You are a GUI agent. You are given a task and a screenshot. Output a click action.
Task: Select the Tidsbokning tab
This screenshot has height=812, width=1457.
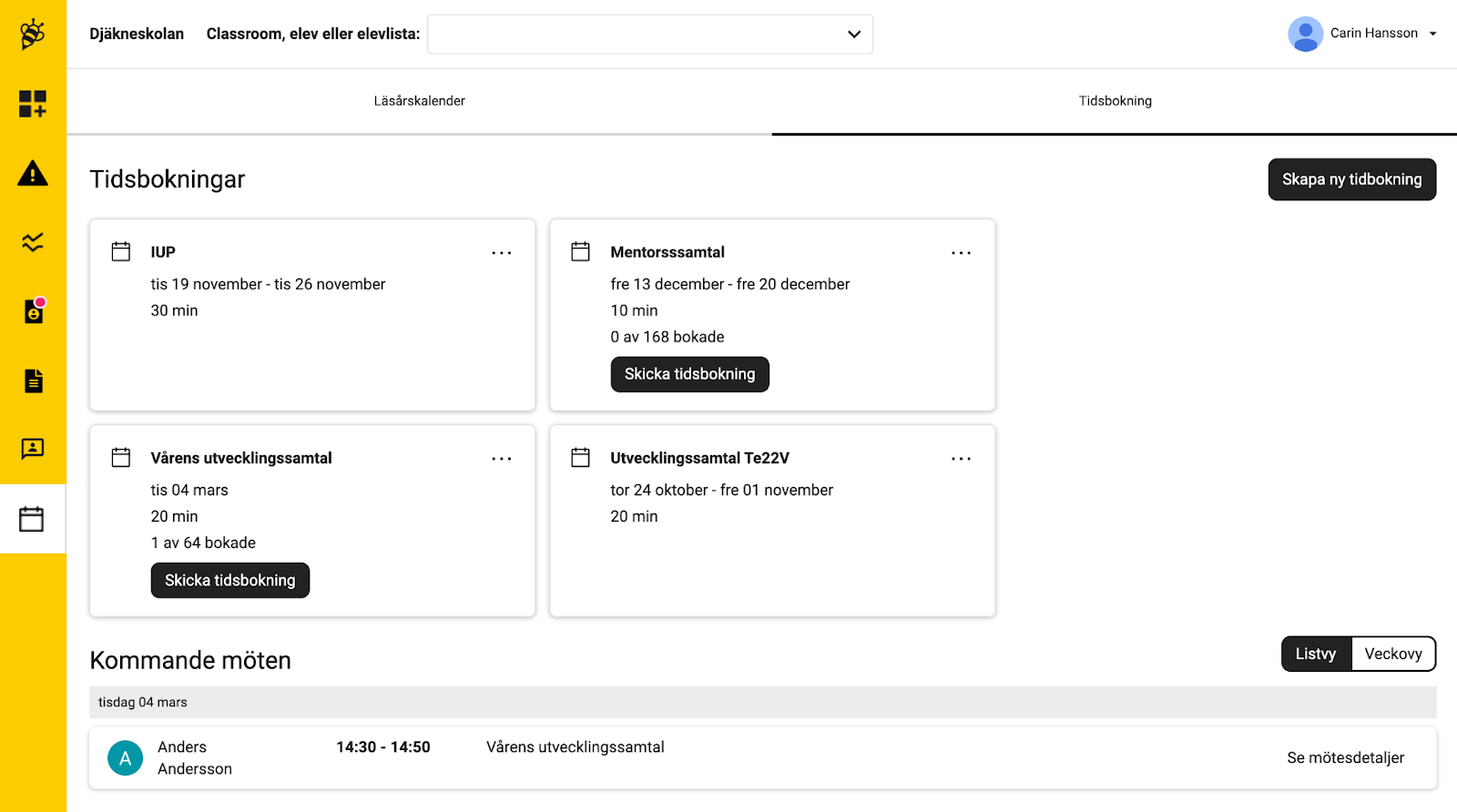tap(1115, 101)
